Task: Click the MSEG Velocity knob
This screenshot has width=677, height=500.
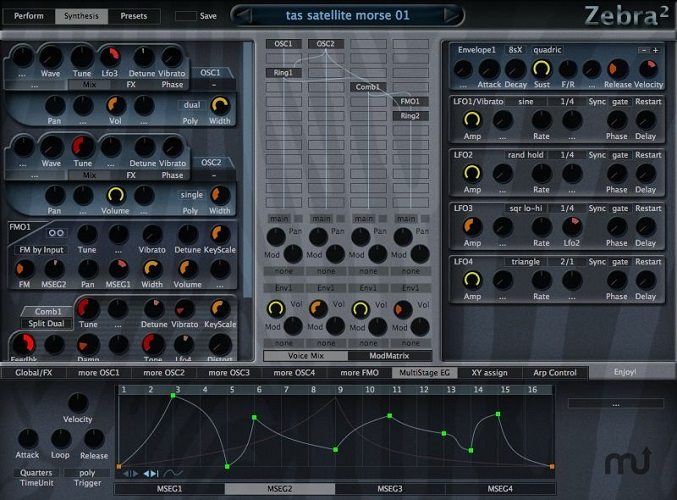Action: [x=78, y=402]
